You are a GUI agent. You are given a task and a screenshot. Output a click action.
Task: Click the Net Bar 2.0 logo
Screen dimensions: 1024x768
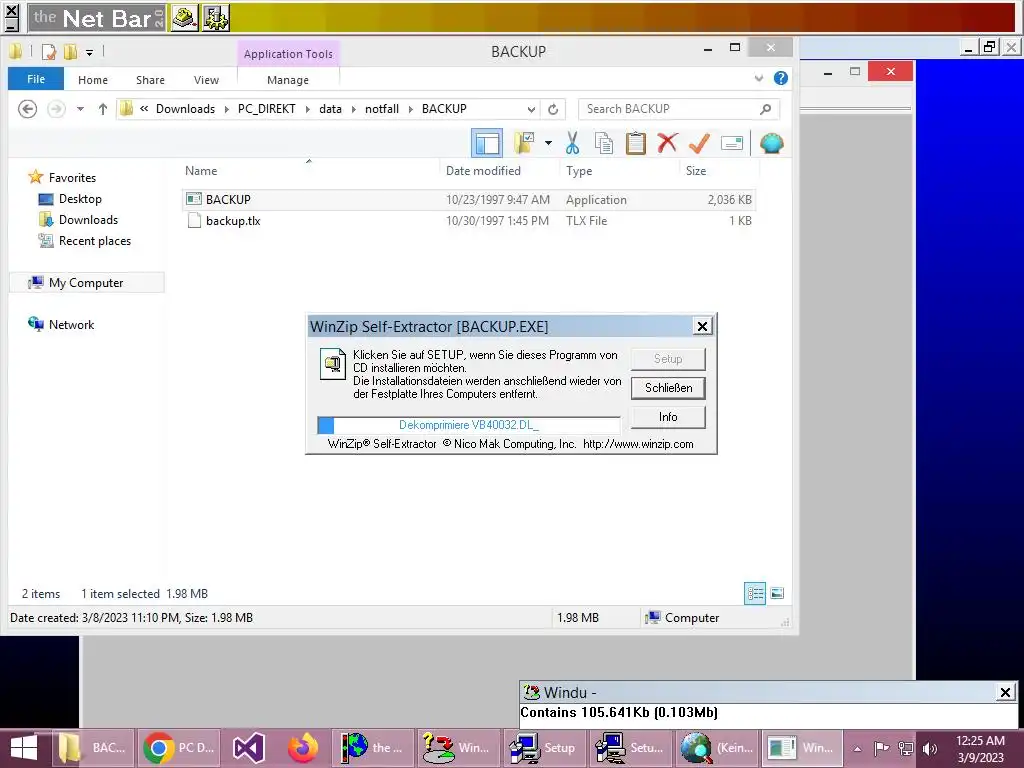(97, 18)
